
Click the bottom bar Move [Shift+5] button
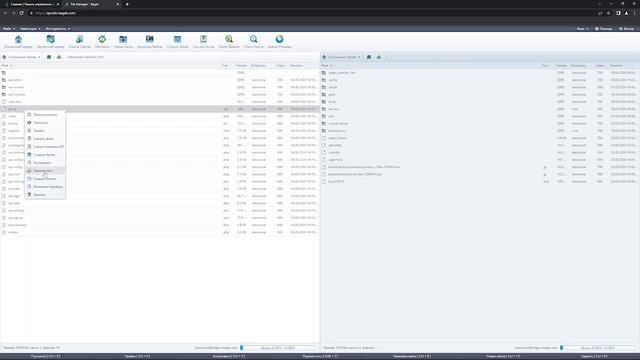point(320,356)
